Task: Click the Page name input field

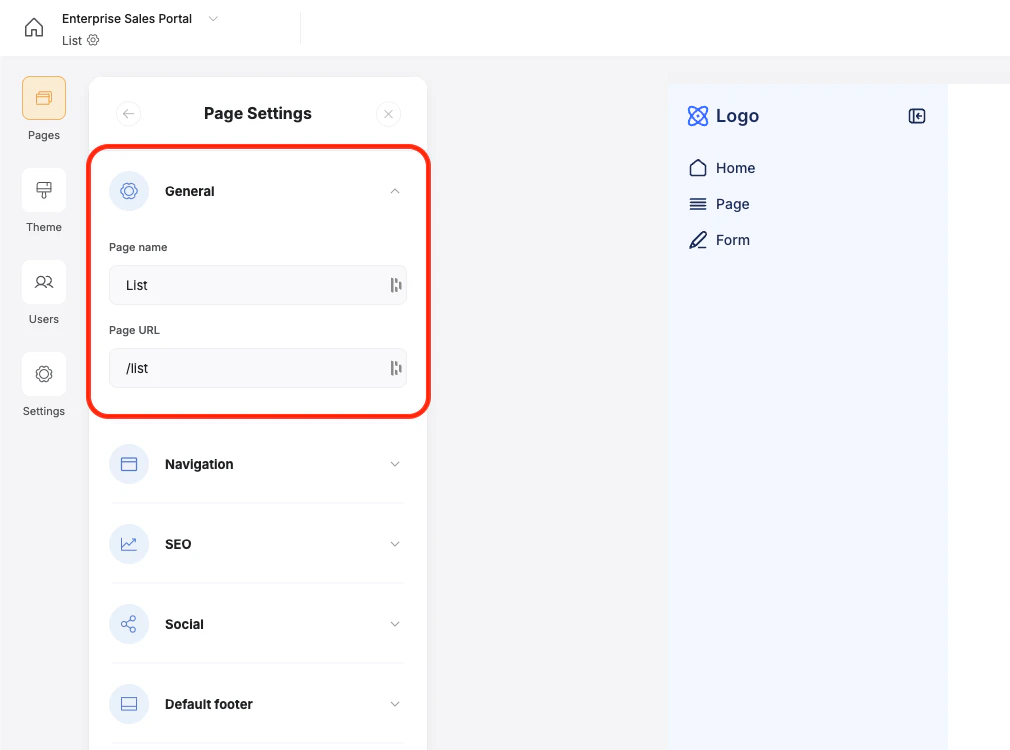Action: click(x=258, y=285)
